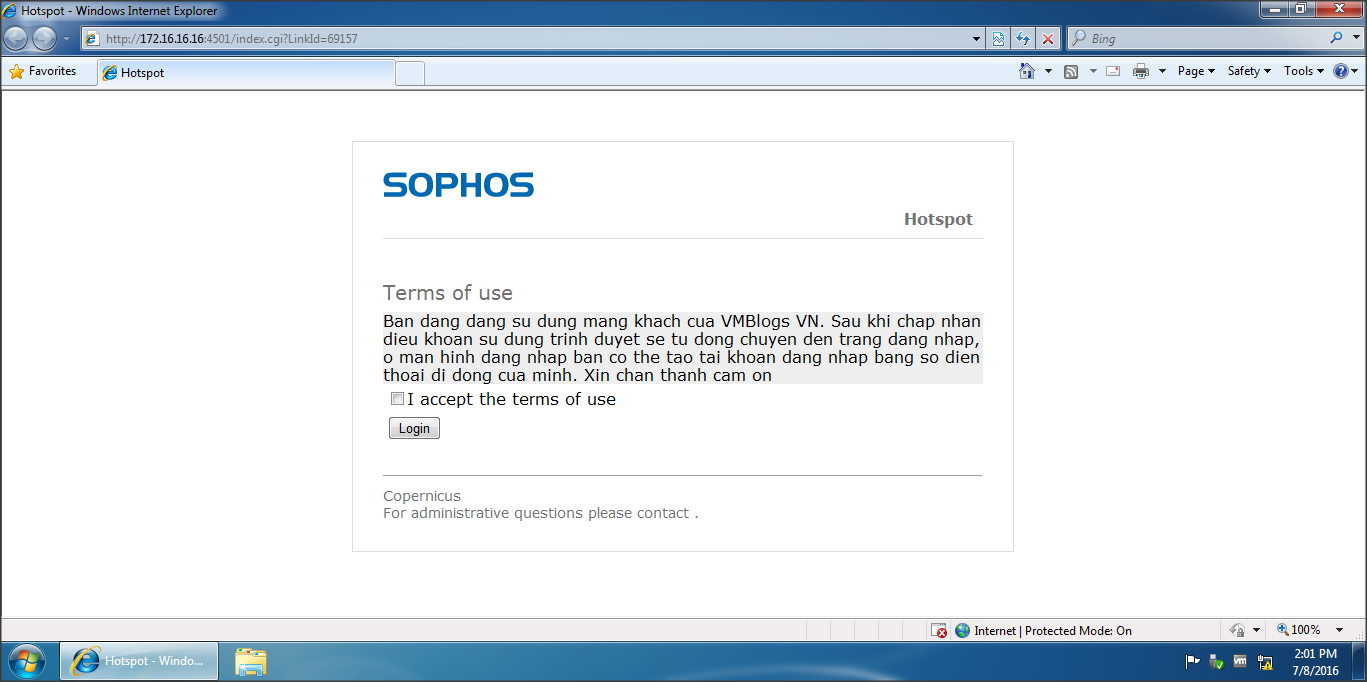Click into the Bing search field
Image resolution: width=1367 pixels, height=682 pixels.
click(1200, 39)
